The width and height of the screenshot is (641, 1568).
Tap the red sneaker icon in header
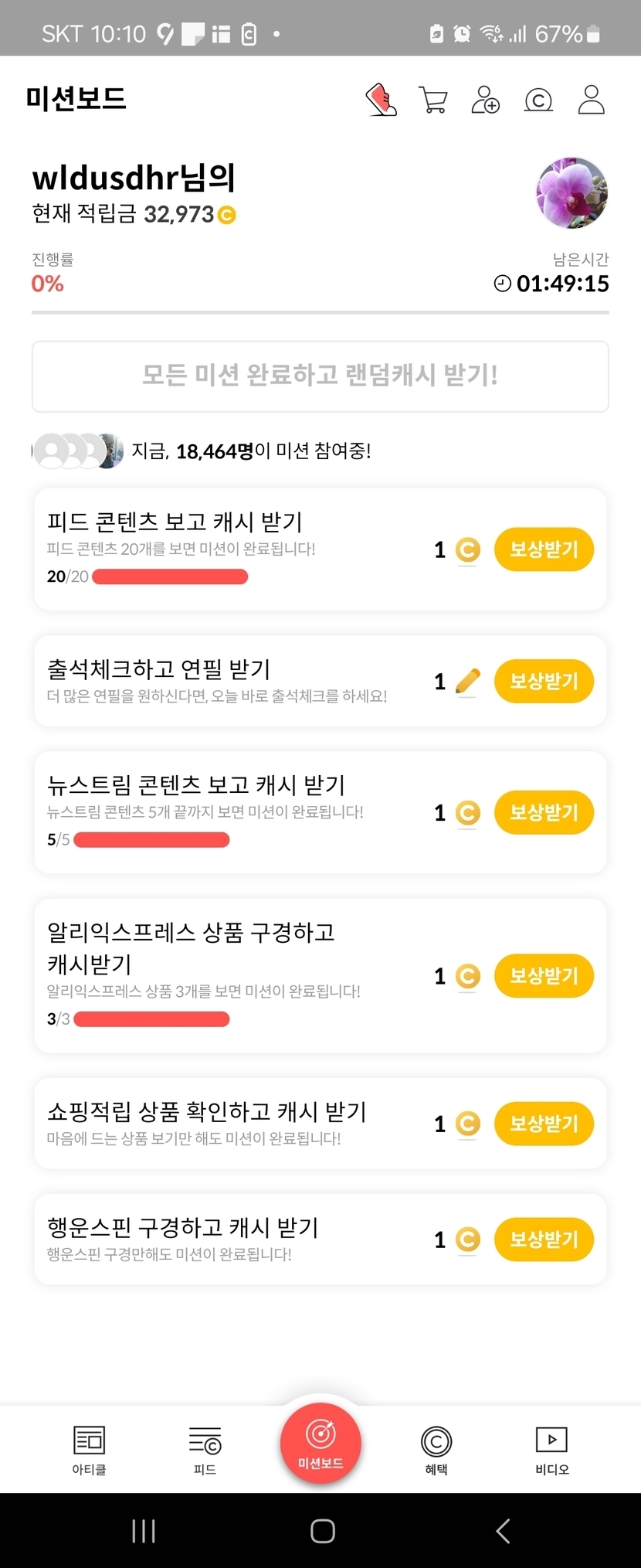pos(381,100)
